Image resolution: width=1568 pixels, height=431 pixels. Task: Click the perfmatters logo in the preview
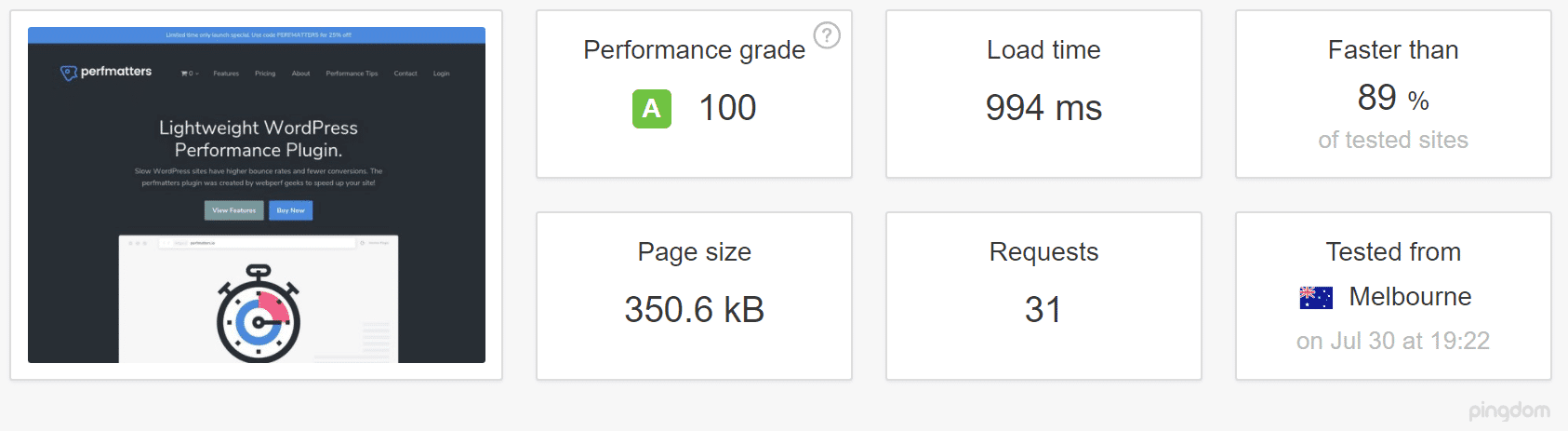click(x=106, y=72)
